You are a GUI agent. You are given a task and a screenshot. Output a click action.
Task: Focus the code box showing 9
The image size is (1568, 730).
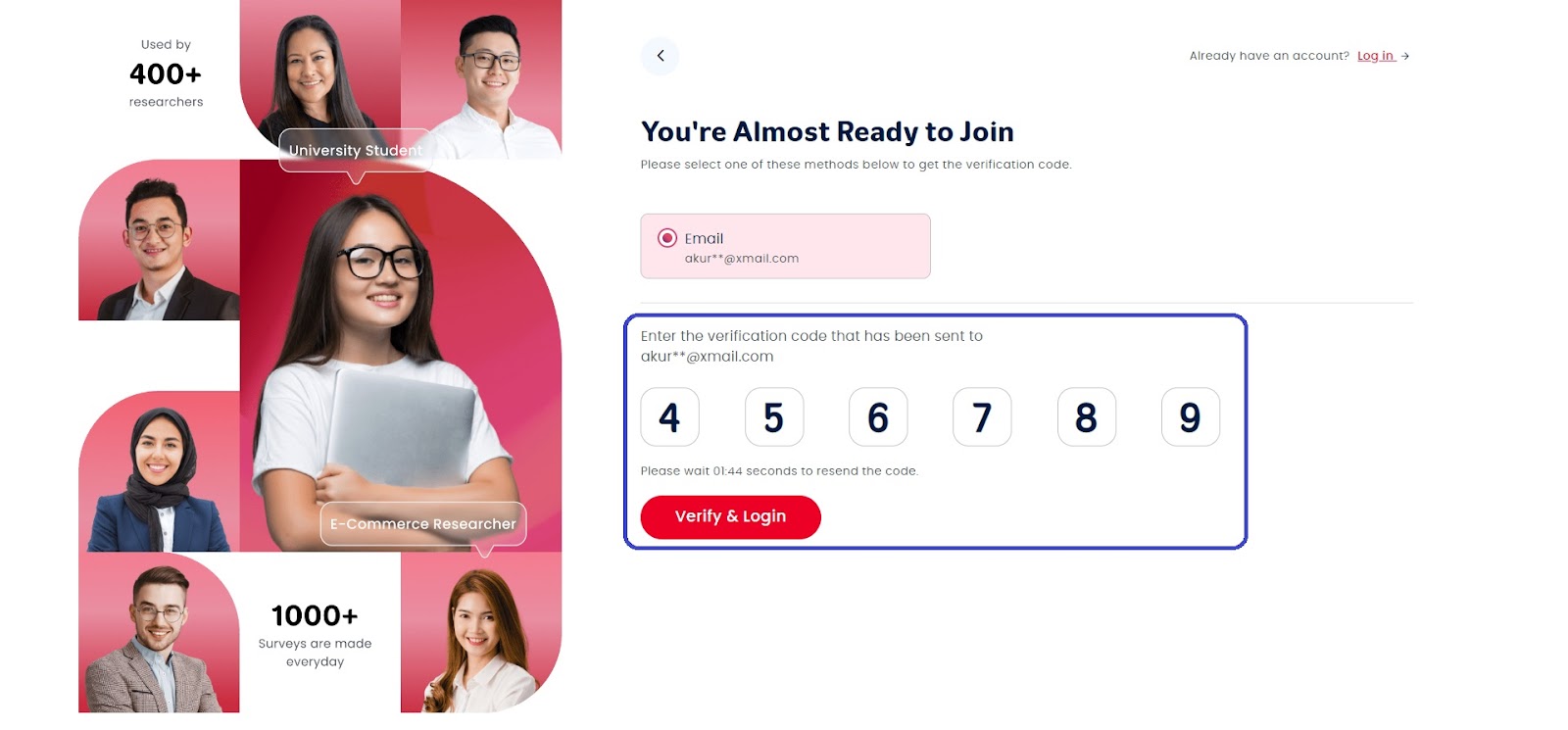1191,417
